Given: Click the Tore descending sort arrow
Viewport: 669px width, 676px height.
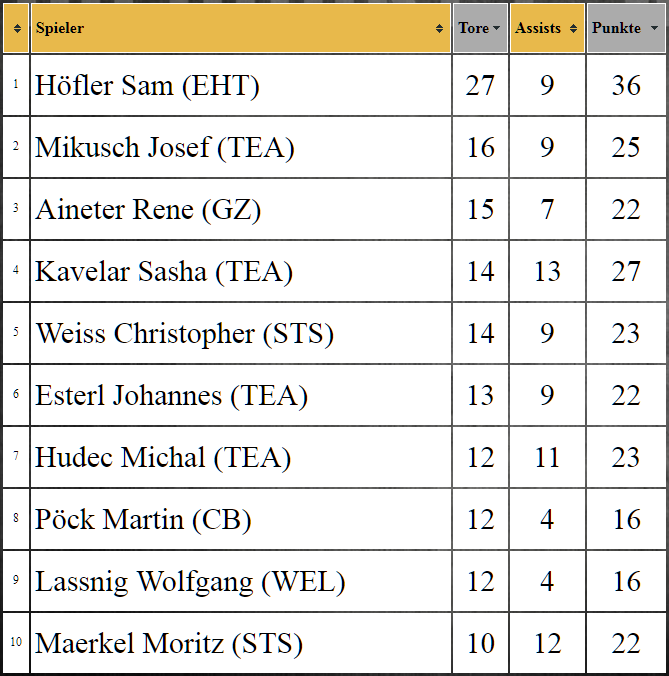Looking at the screenshot, I should (x=496, y=28).
